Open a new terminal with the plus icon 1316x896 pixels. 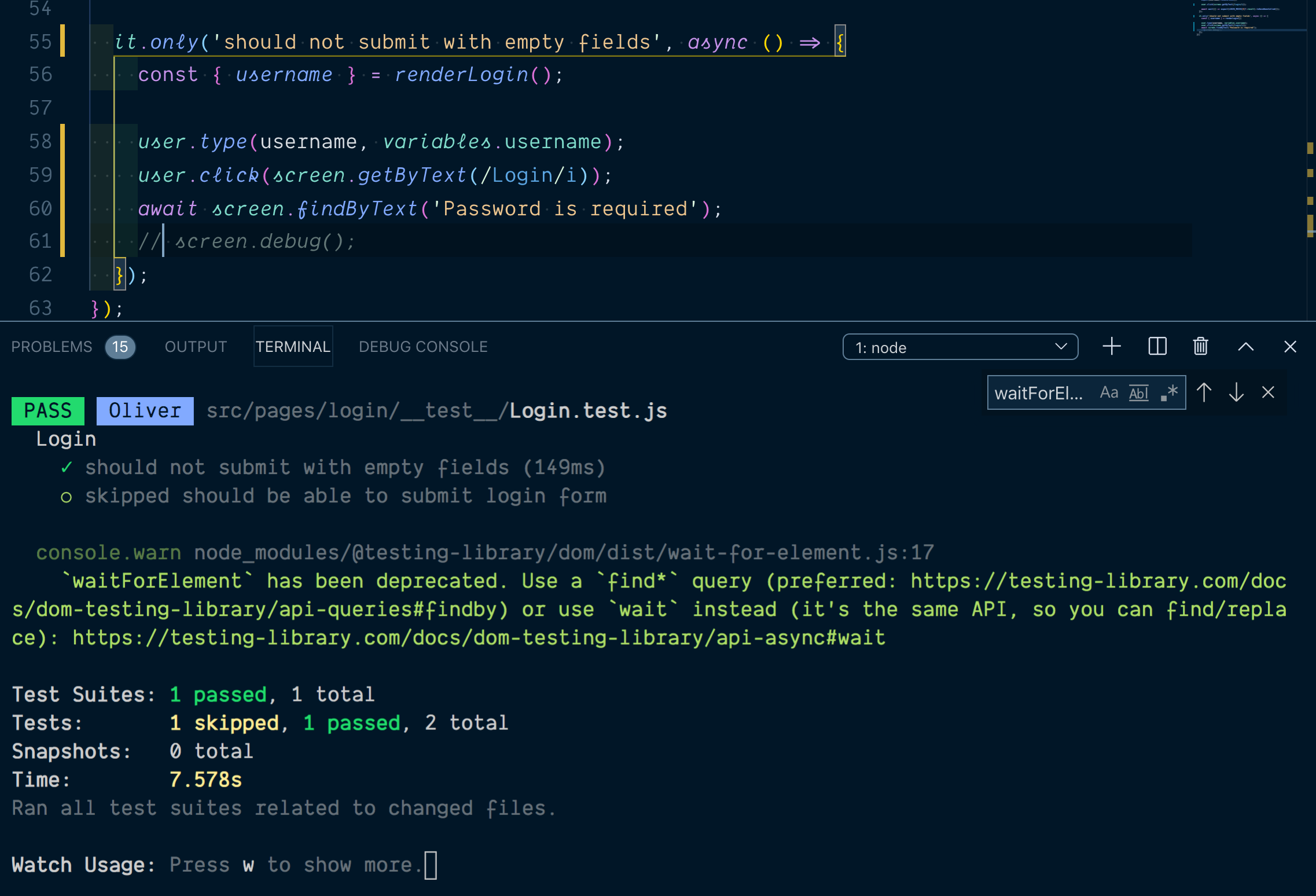[x=1111, y=346]
